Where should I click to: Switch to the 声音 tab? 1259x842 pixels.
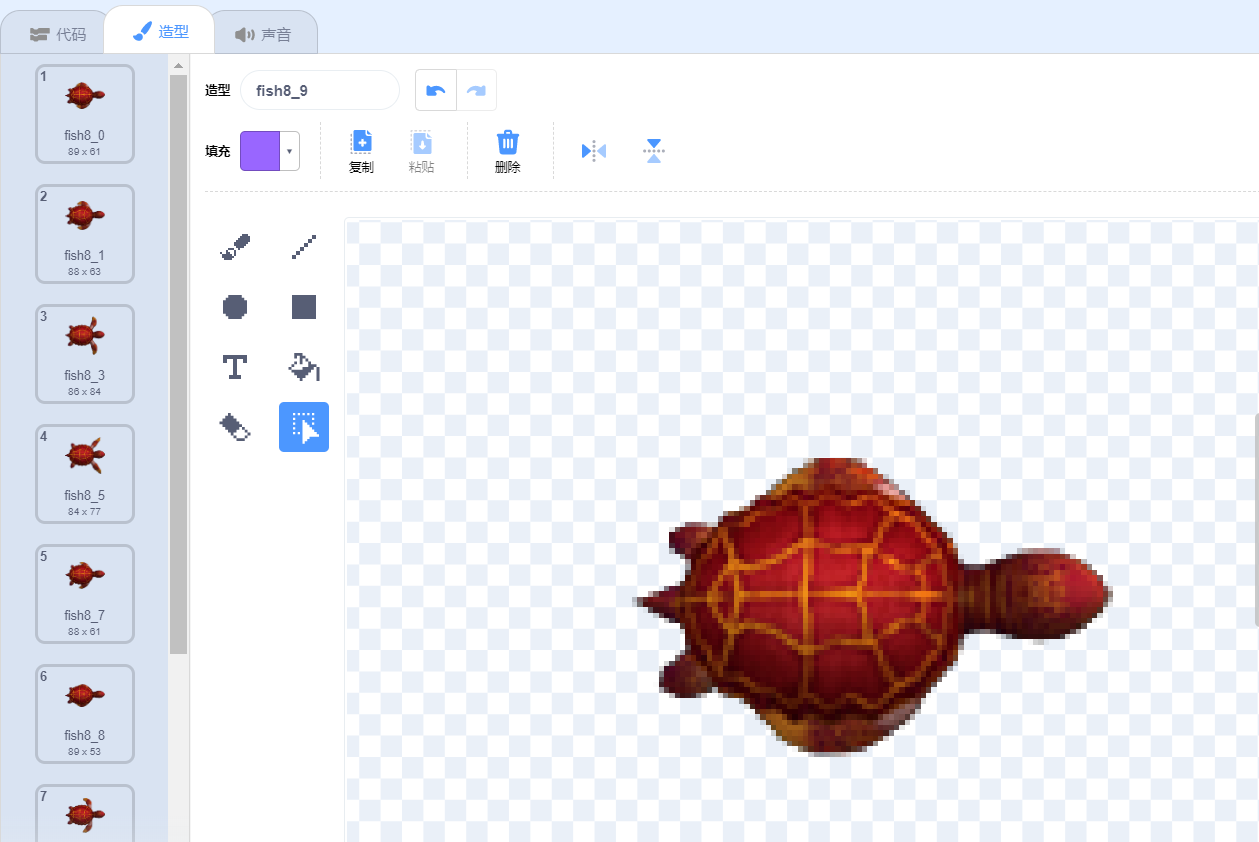265,32
